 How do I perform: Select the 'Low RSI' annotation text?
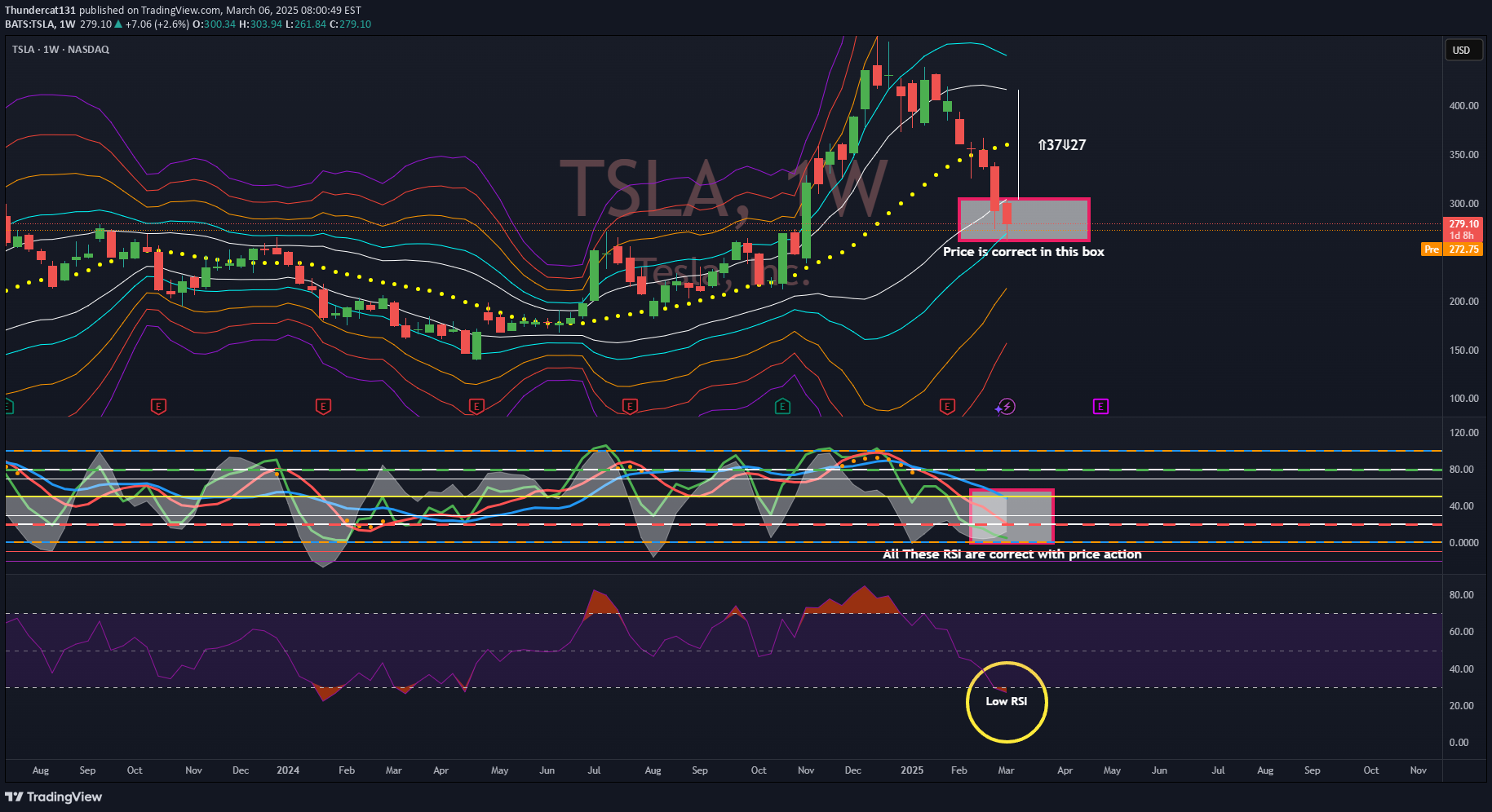pos(1007,701)
